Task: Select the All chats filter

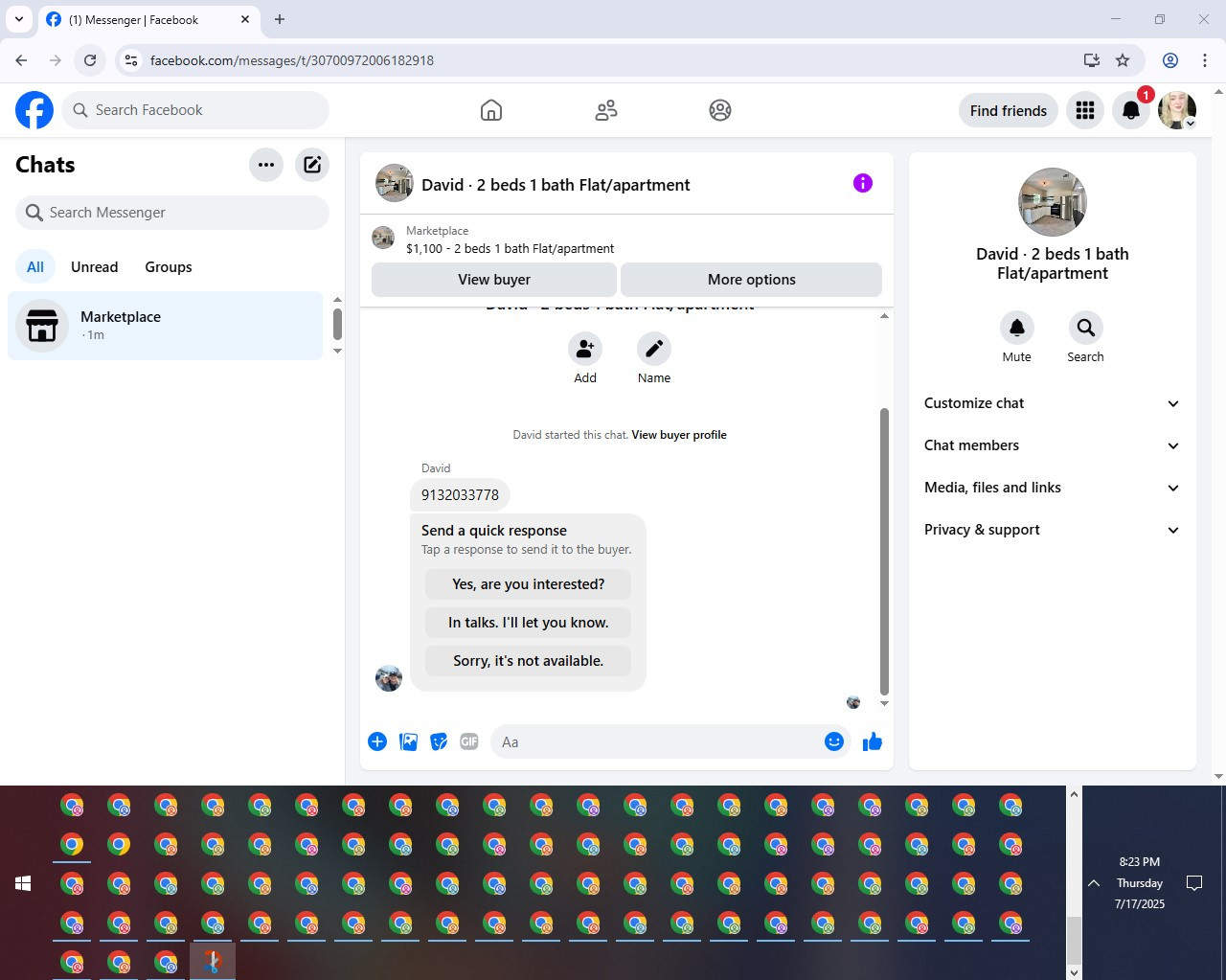Action: (35, 267)
